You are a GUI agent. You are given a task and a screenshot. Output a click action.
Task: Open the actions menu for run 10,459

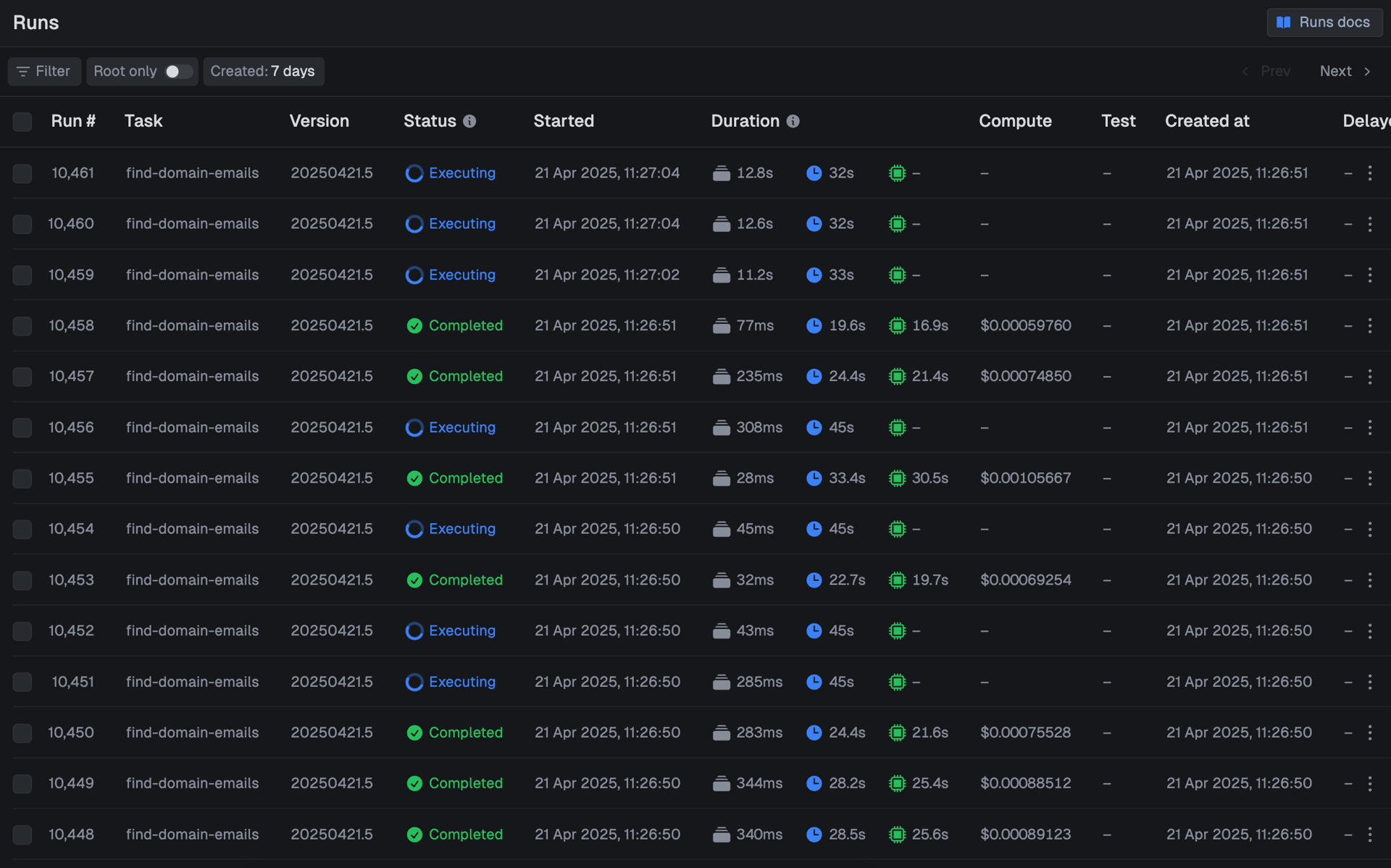tap(1369, 275)
